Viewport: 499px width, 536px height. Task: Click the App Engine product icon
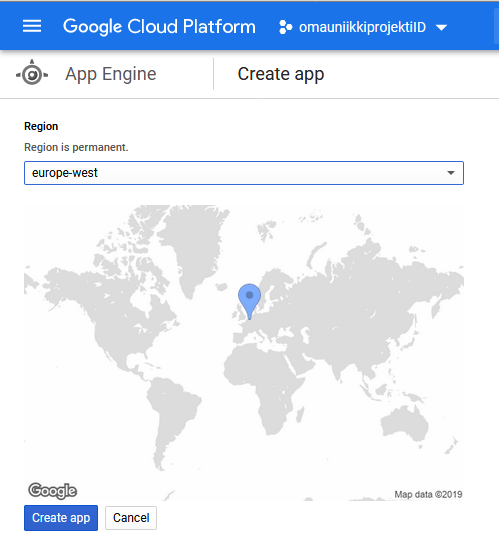32,73
